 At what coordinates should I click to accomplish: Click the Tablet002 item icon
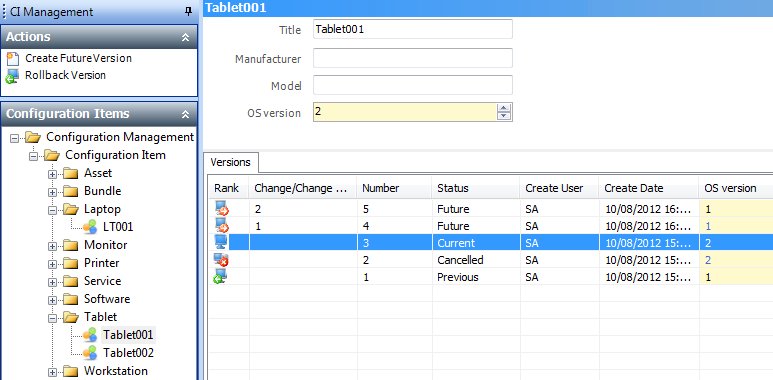coord(90,353)
